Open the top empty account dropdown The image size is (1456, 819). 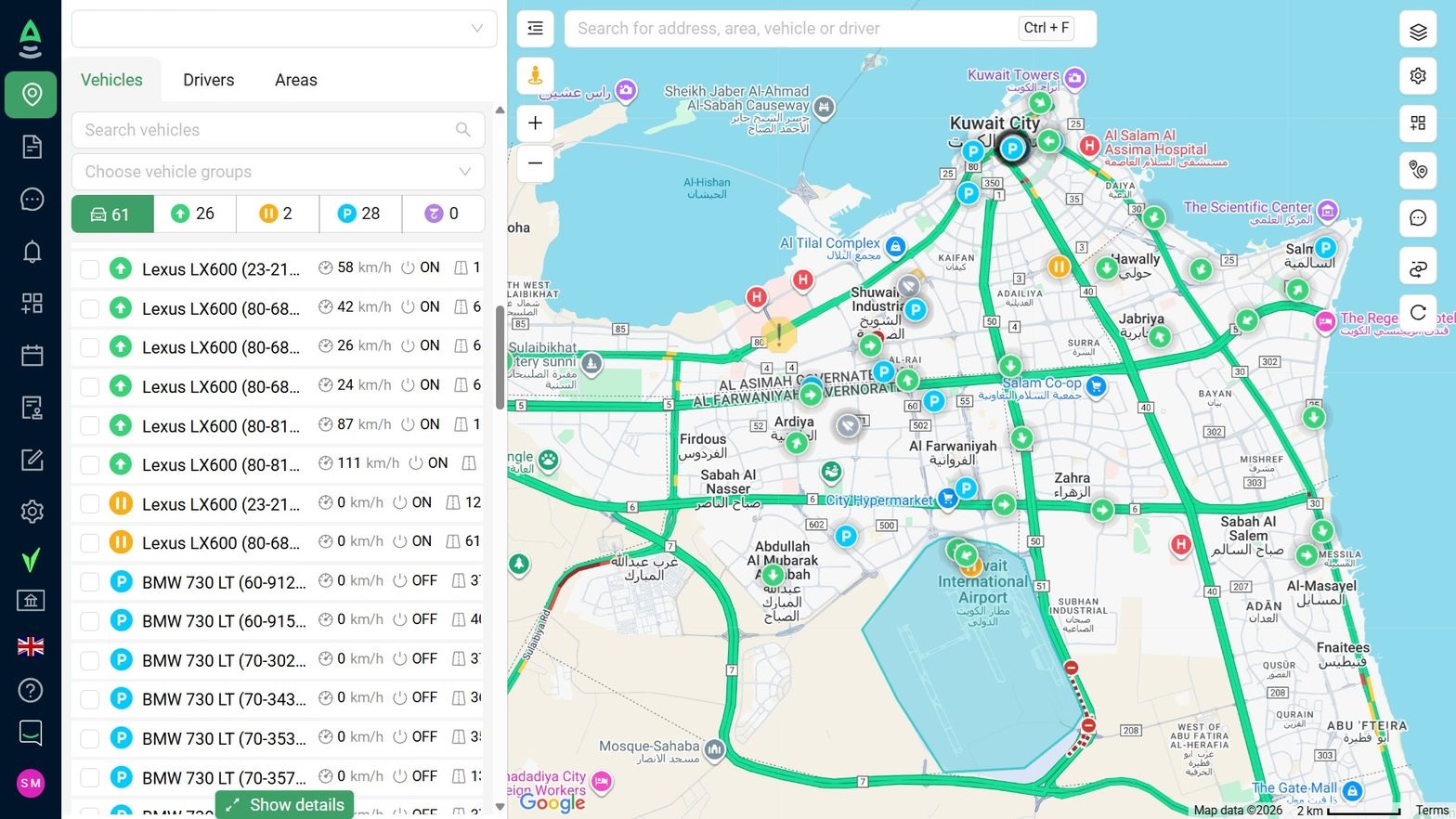(284, 29)
